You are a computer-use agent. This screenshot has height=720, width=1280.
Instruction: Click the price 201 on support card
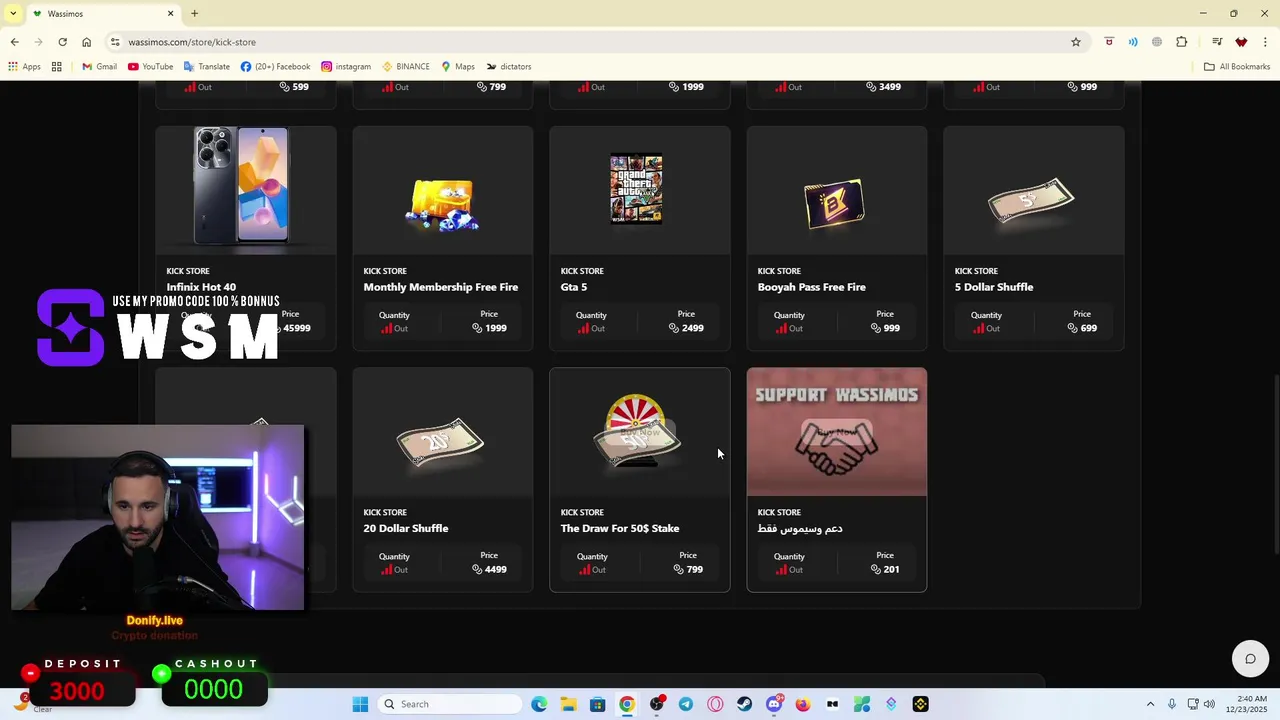[x=885, y=569]
